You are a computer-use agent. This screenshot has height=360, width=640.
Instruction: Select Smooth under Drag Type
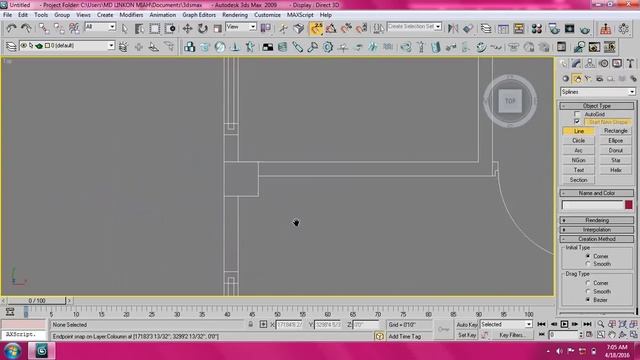coord(588,291)
